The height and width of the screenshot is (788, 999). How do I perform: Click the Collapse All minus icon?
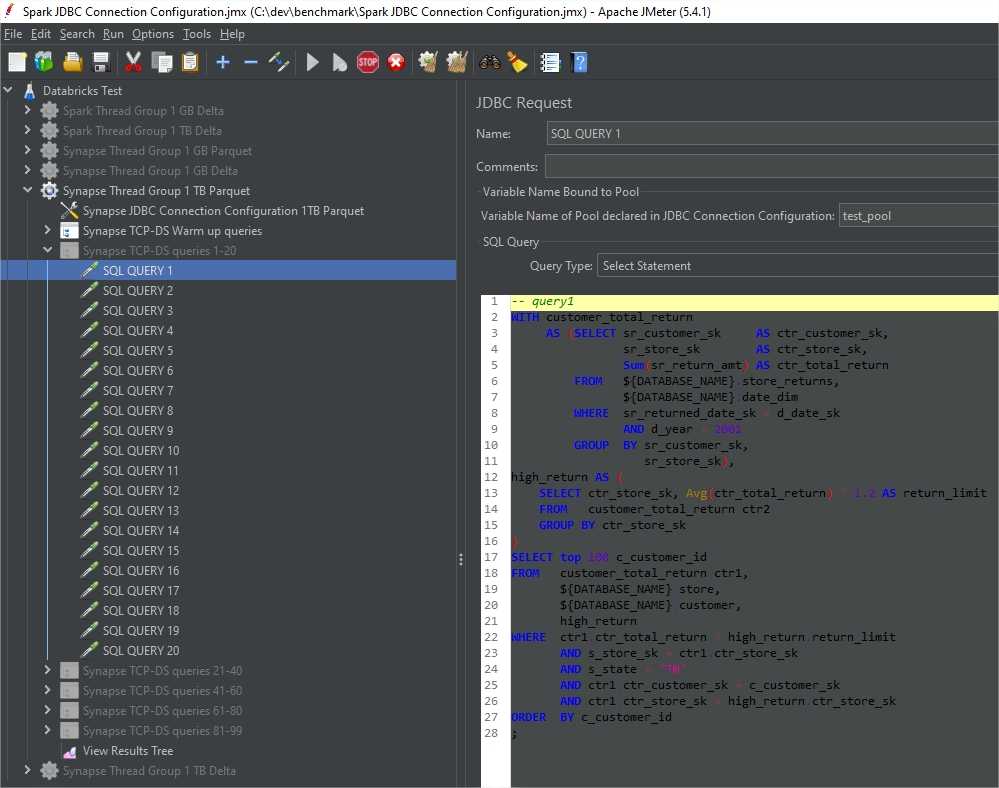click(250, 62)
